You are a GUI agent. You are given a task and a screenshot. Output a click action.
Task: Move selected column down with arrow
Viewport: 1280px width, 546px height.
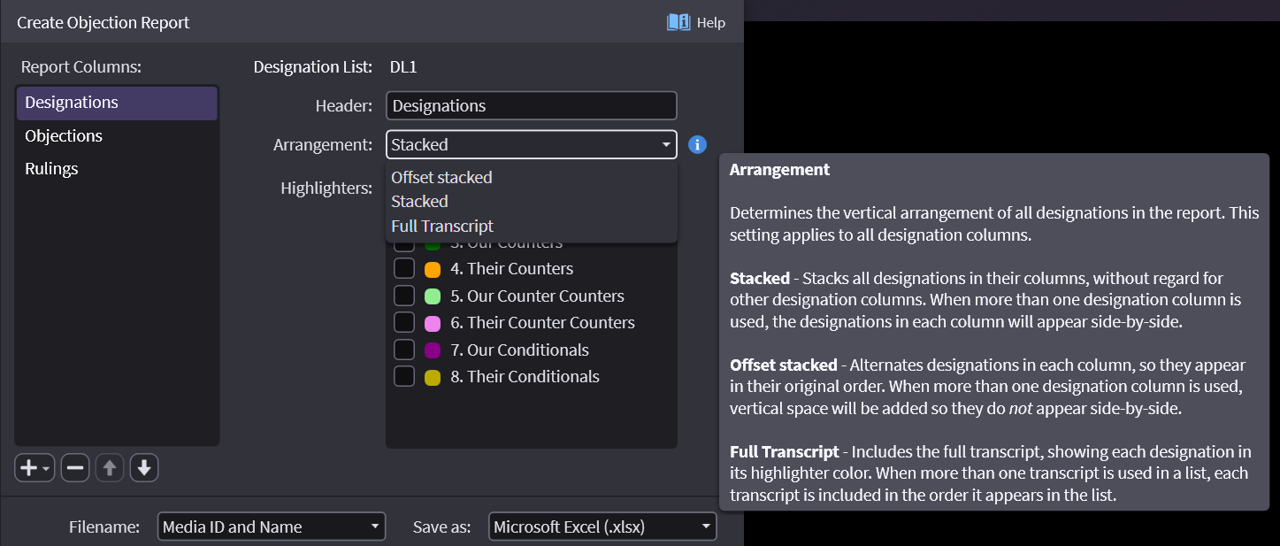pyautogui.click(x=144, y=467)
